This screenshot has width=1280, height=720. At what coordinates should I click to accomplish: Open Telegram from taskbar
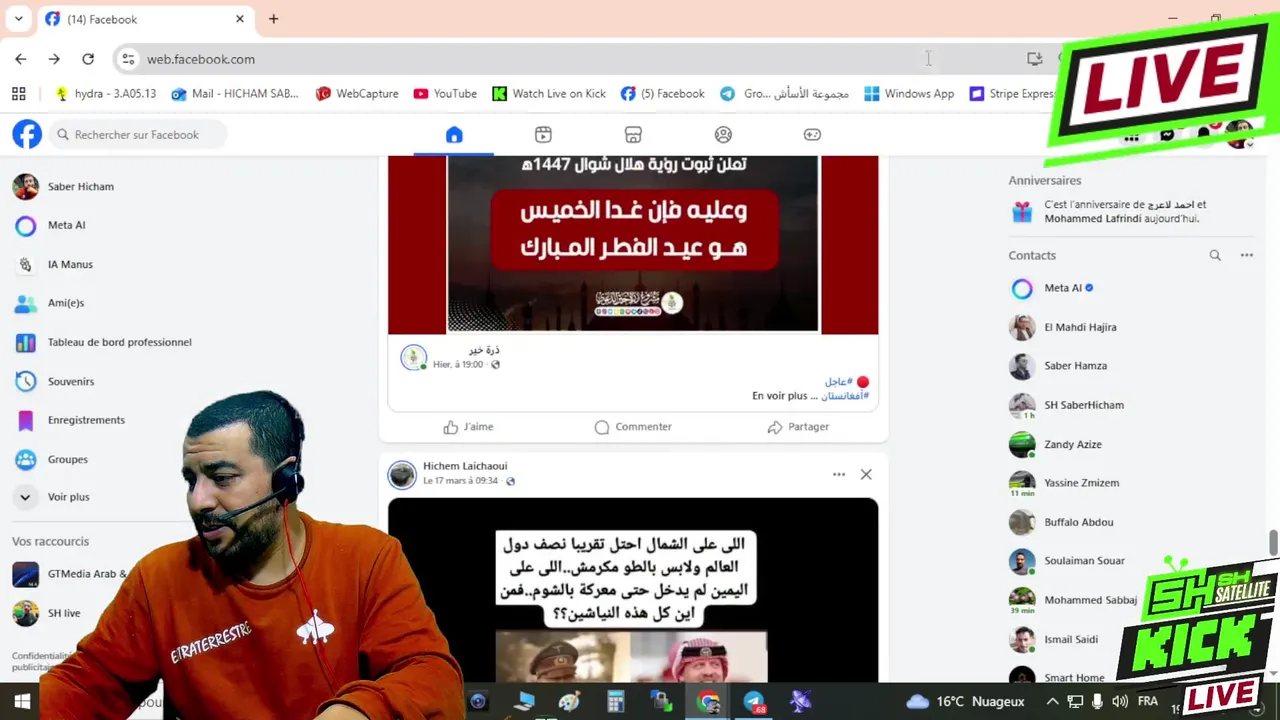pyautogui.click(x=755, y=701)
